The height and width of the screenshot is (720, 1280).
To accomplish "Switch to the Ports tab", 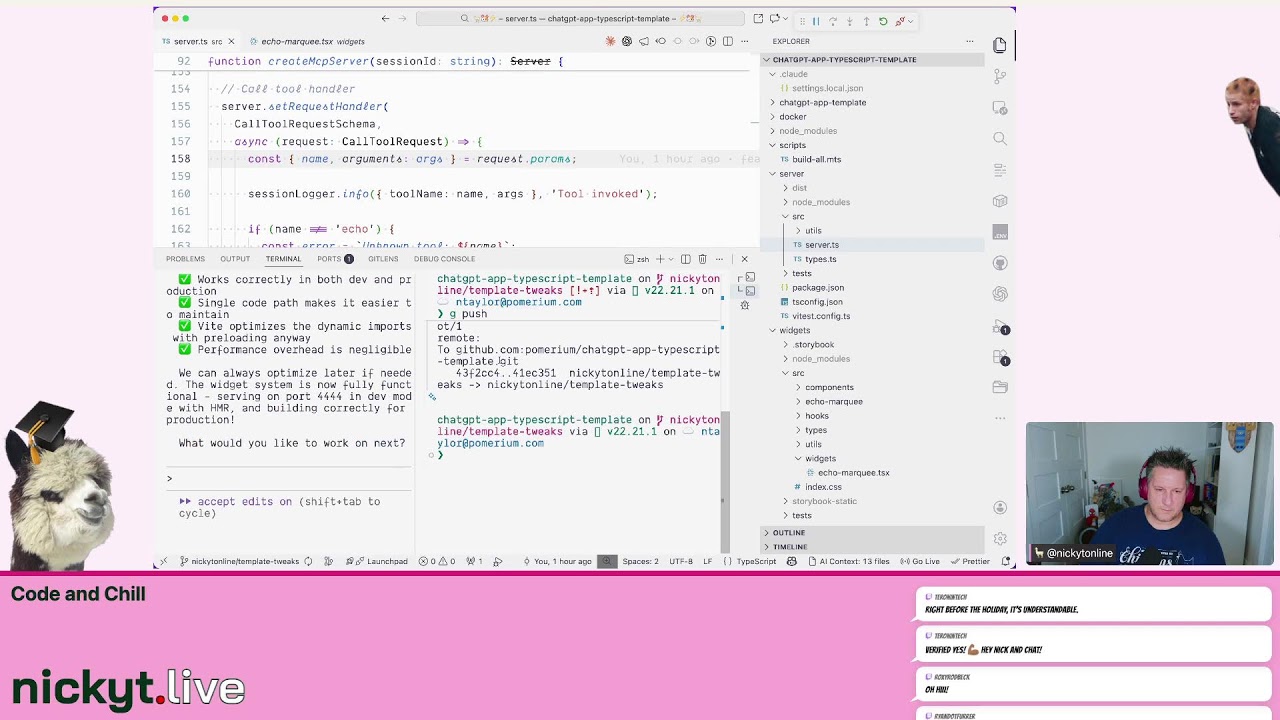I will 334,259.
